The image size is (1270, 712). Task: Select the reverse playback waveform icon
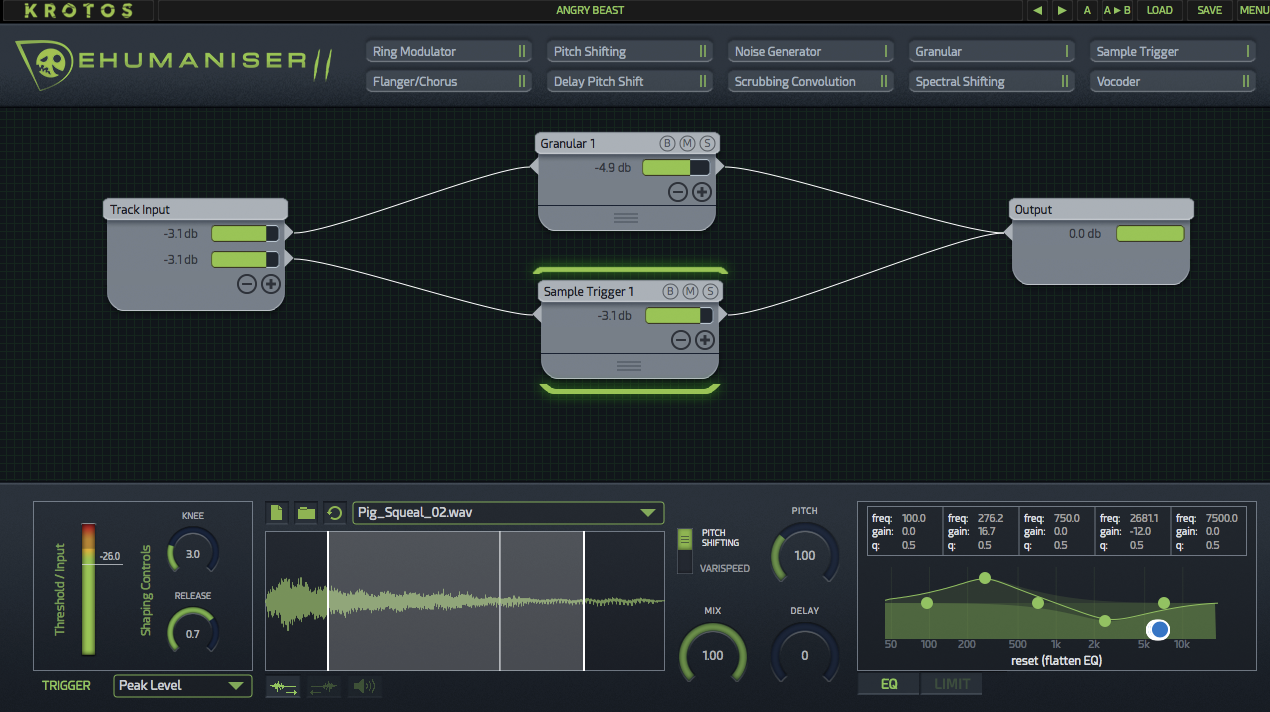[x=323, y=686]
